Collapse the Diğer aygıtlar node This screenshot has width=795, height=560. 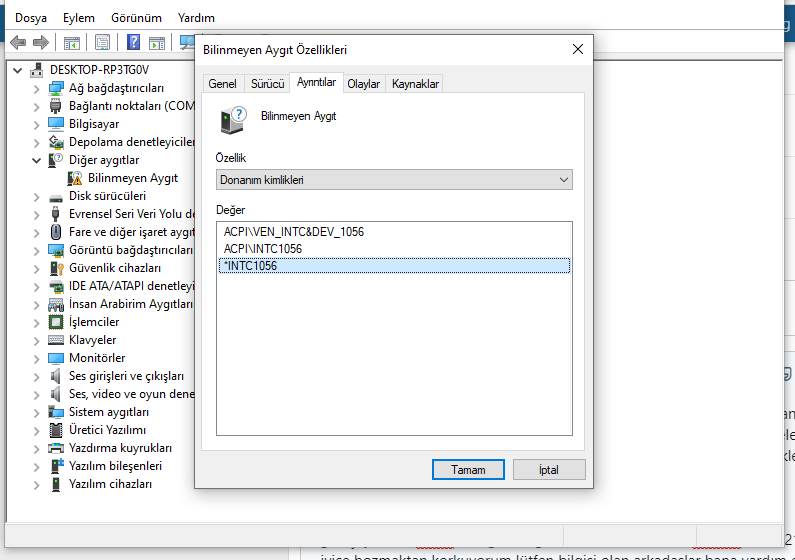click(x=37, y=161)
